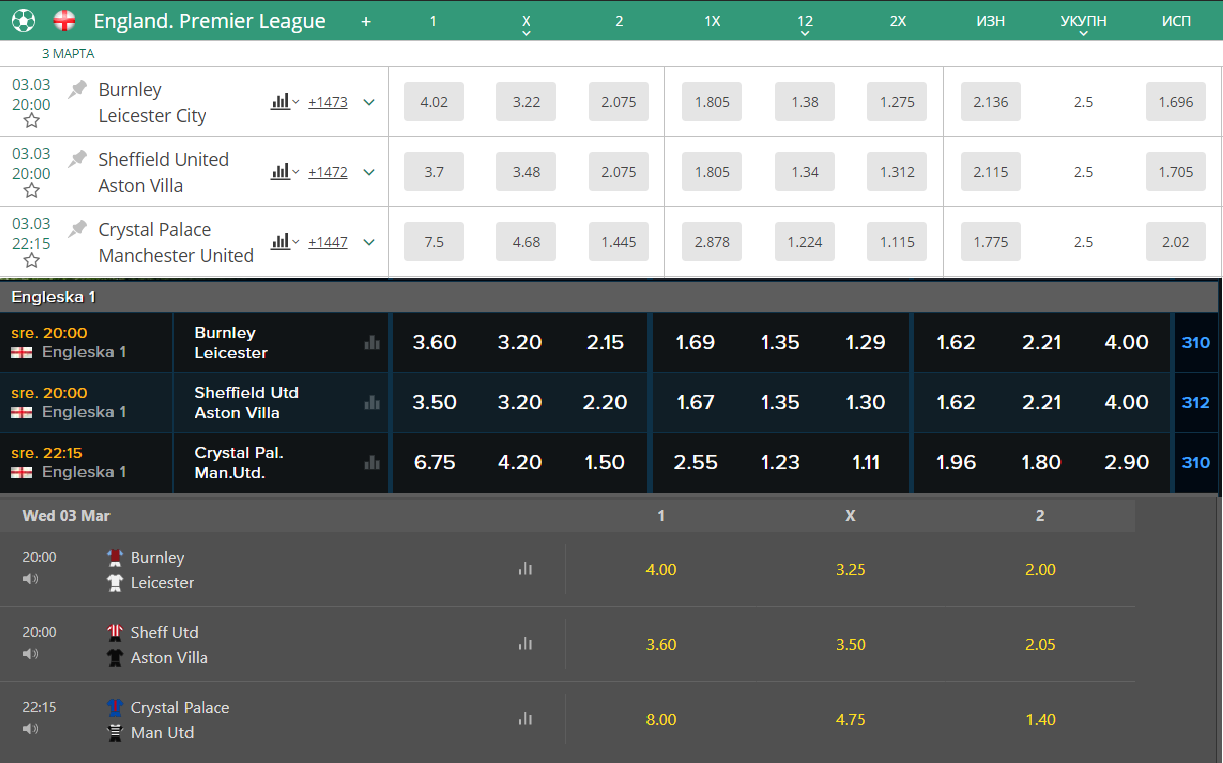Favorite the Burnley vs Leicester City match star
The height and width of the screenshot is (763, 1223).
pyautogui.click(x=31, y=121)
